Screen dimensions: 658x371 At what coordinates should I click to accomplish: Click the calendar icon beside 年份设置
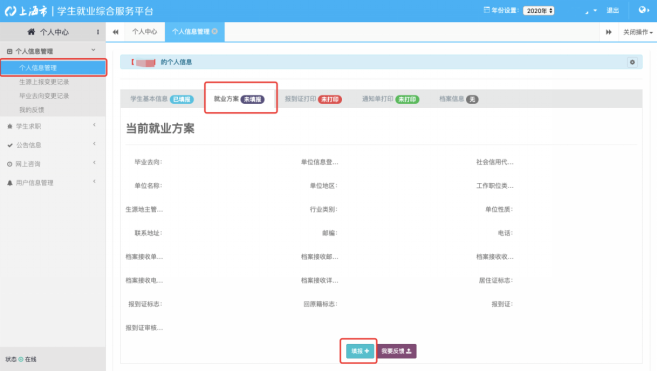tap(486, 10)
